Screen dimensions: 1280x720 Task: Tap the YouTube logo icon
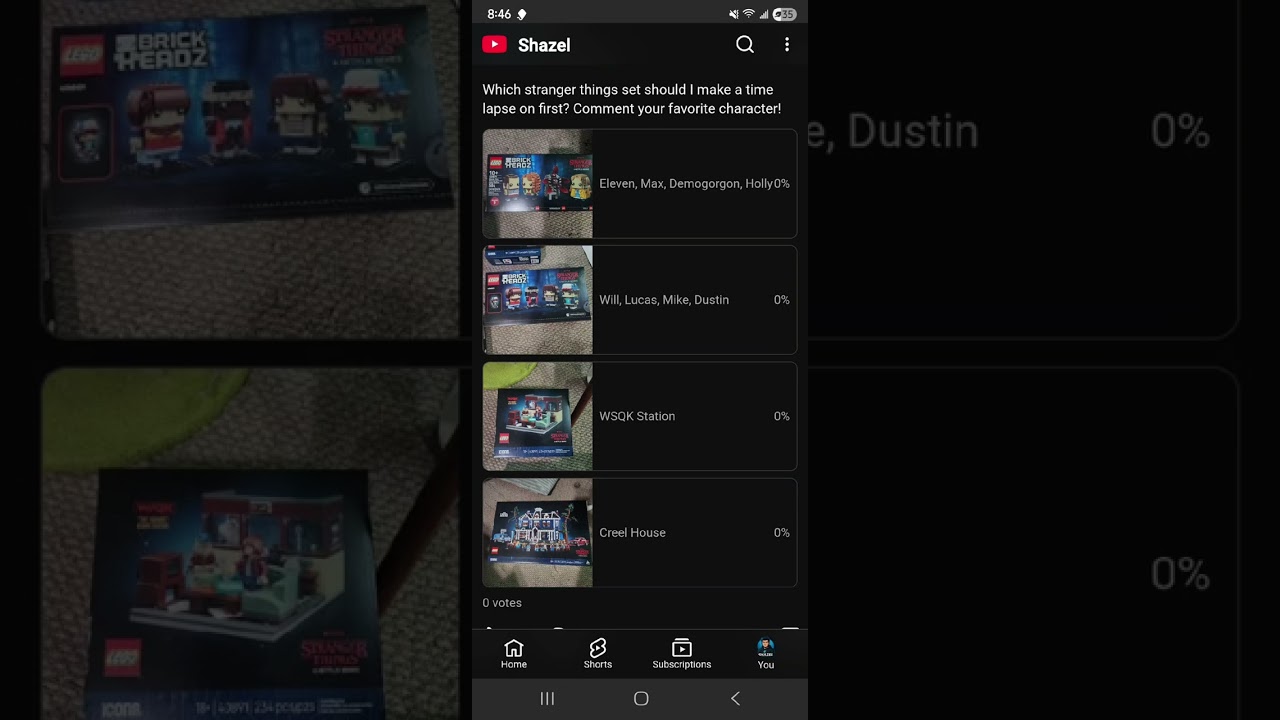494,44
